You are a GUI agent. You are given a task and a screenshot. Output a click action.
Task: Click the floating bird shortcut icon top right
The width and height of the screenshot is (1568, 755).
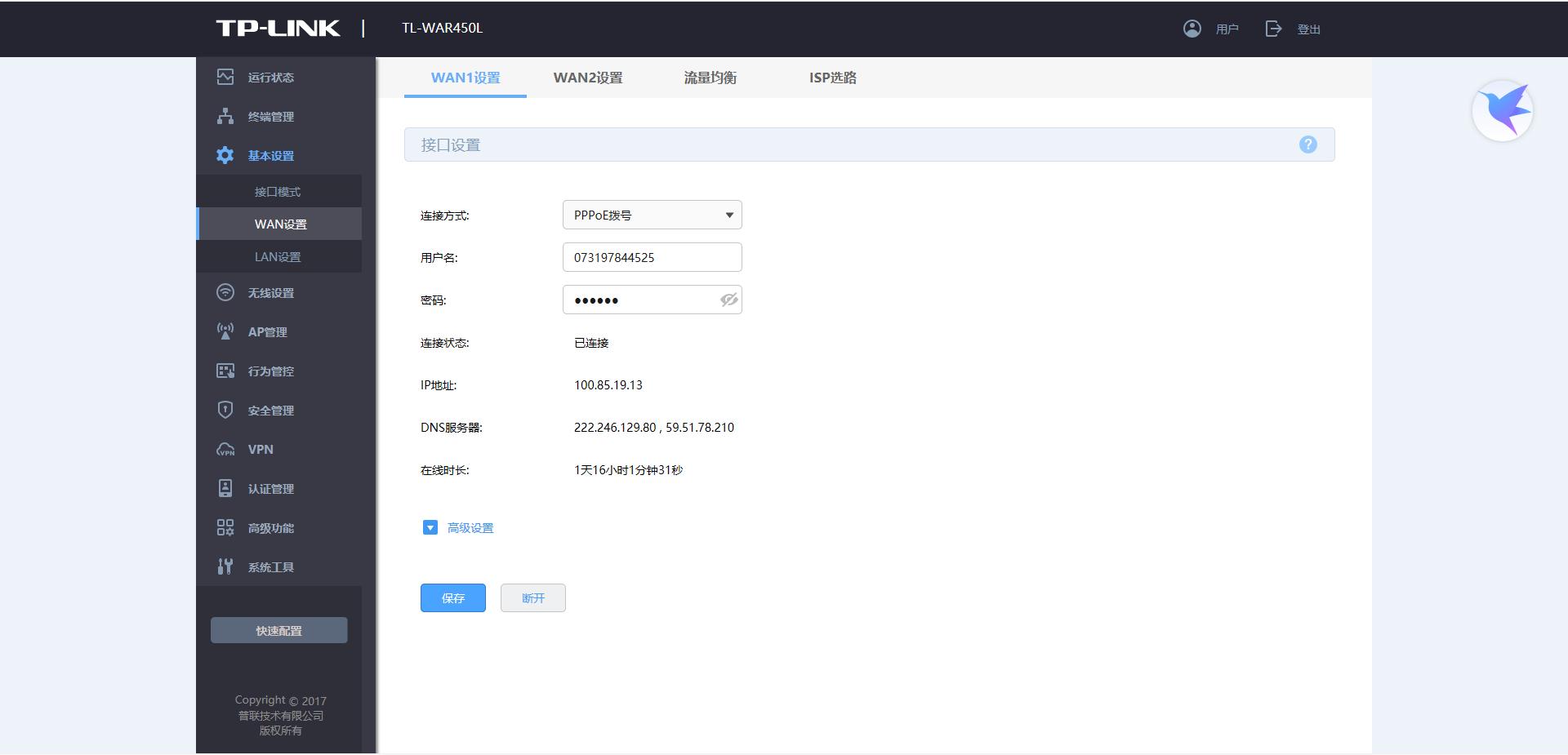coord(1503,110)
